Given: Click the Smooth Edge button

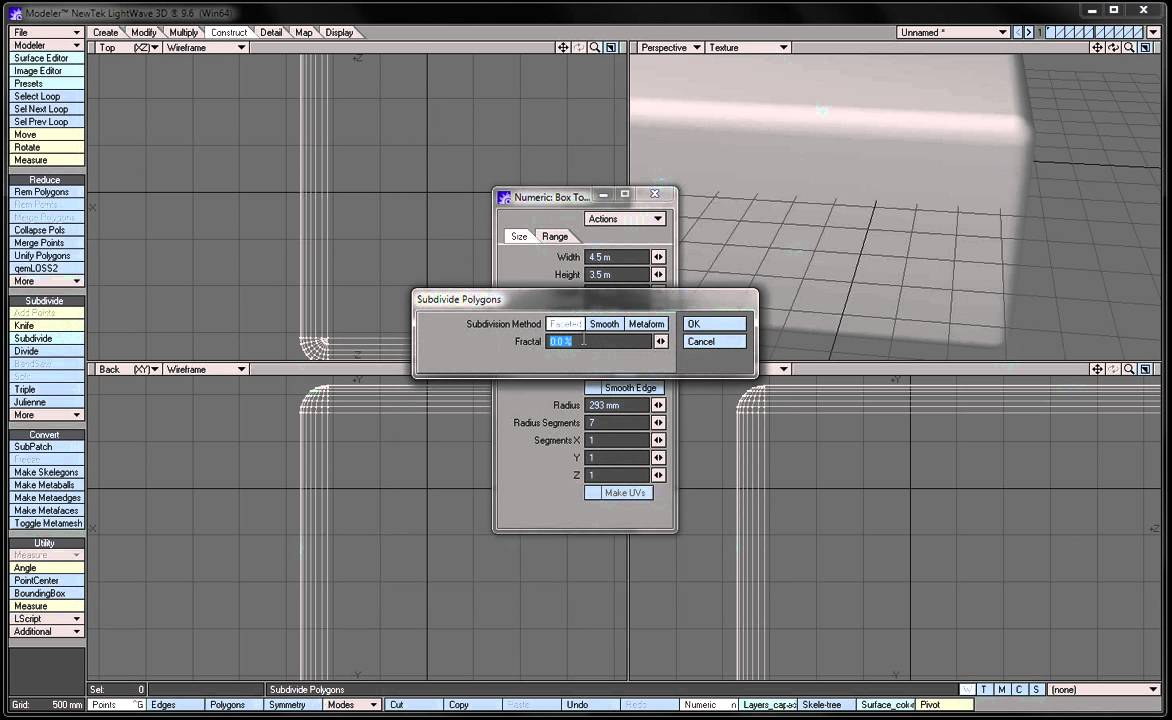Looking at the screenshot, I should click(x=624, y=387).
